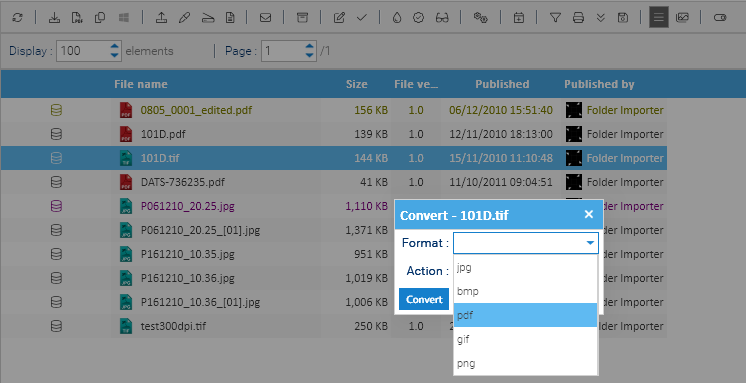Switch to list view icon
Viewport: 746px width, 383px height.
point(659,18)
